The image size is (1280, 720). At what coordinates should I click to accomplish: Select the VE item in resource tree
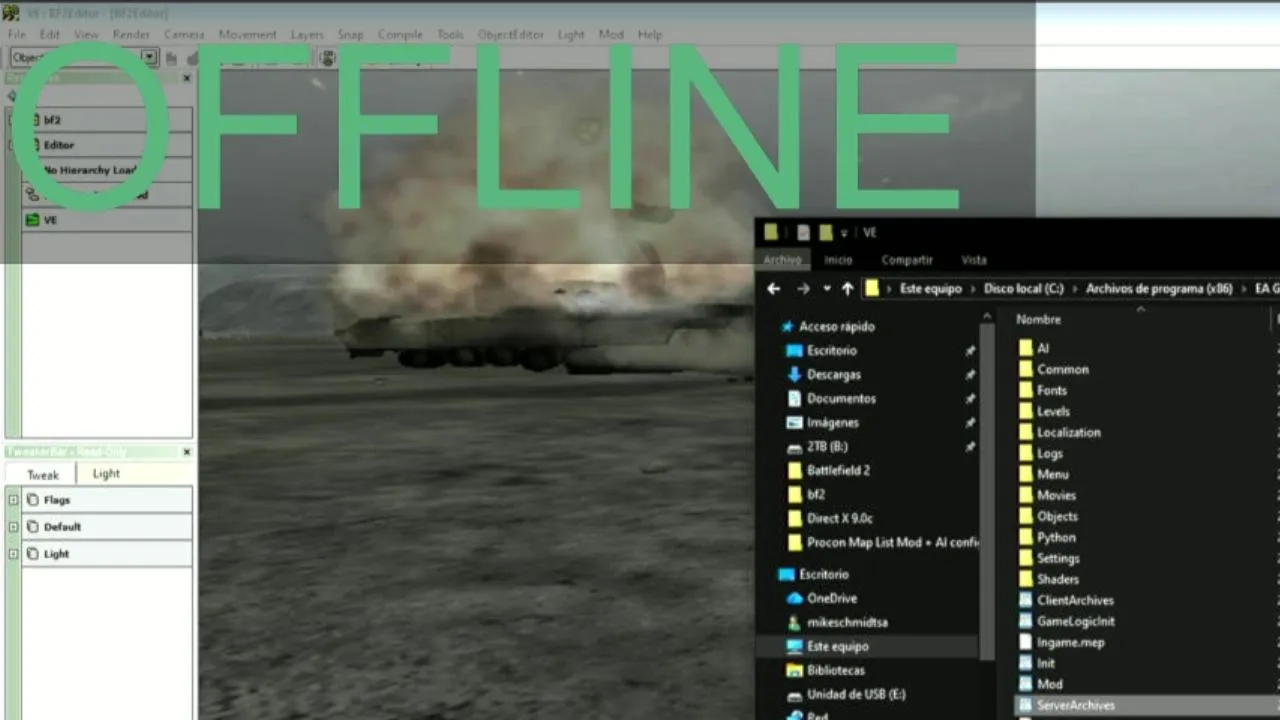106,220
